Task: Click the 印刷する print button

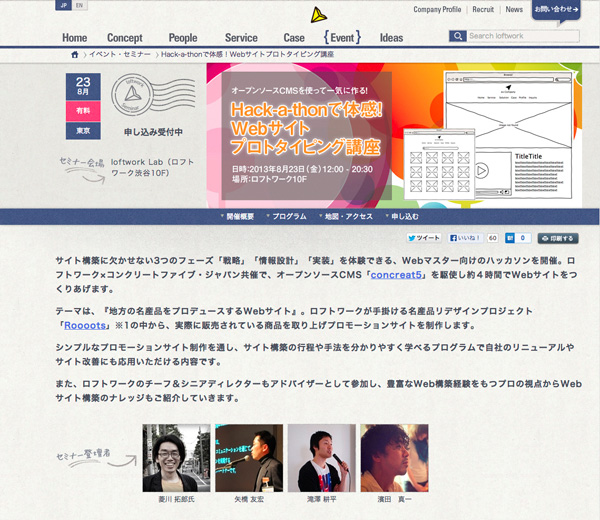Action: coord(558,238)
